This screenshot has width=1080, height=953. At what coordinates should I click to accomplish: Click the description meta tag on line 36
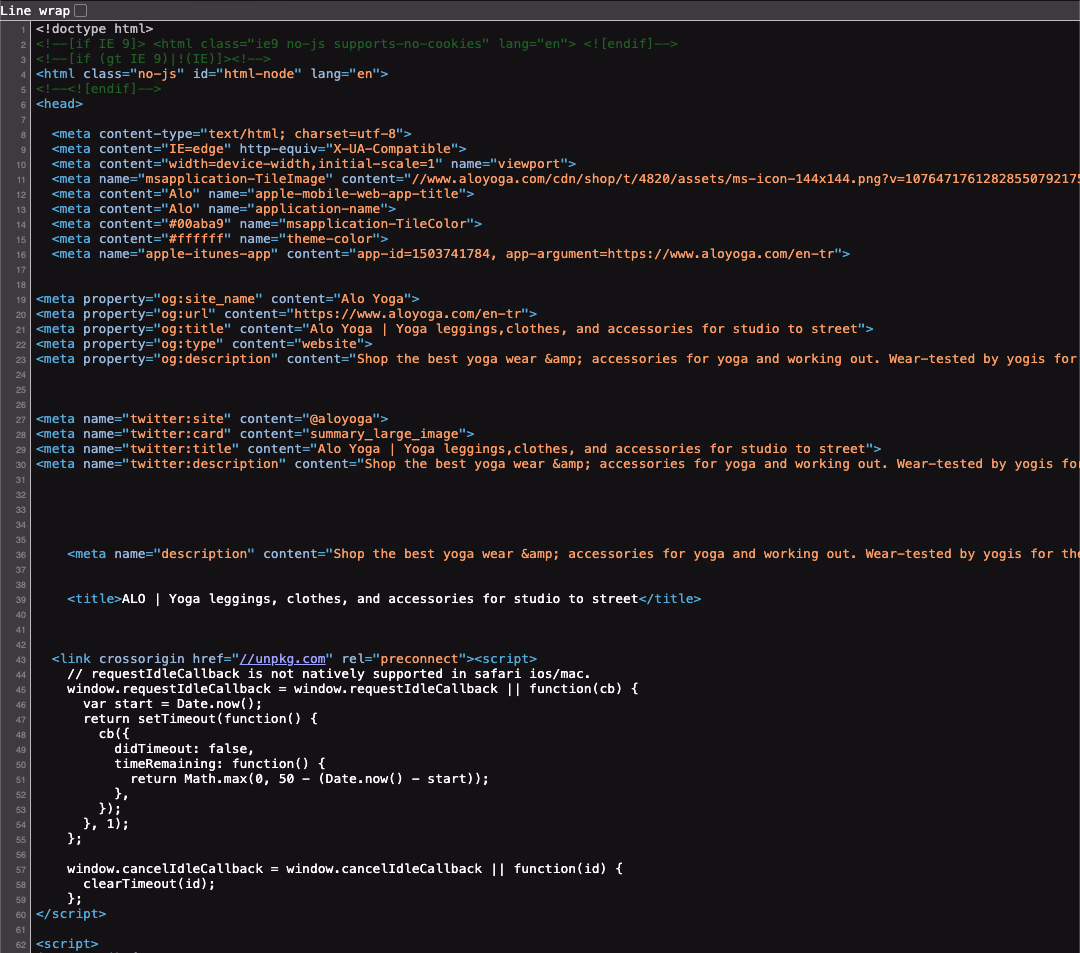573,554
